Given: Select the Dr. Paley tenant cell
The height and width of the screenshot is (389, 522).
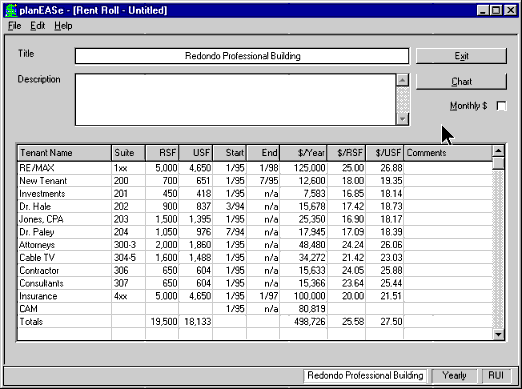Looking at the screenshot, I should pyautogui.click(x=64, y=232).
